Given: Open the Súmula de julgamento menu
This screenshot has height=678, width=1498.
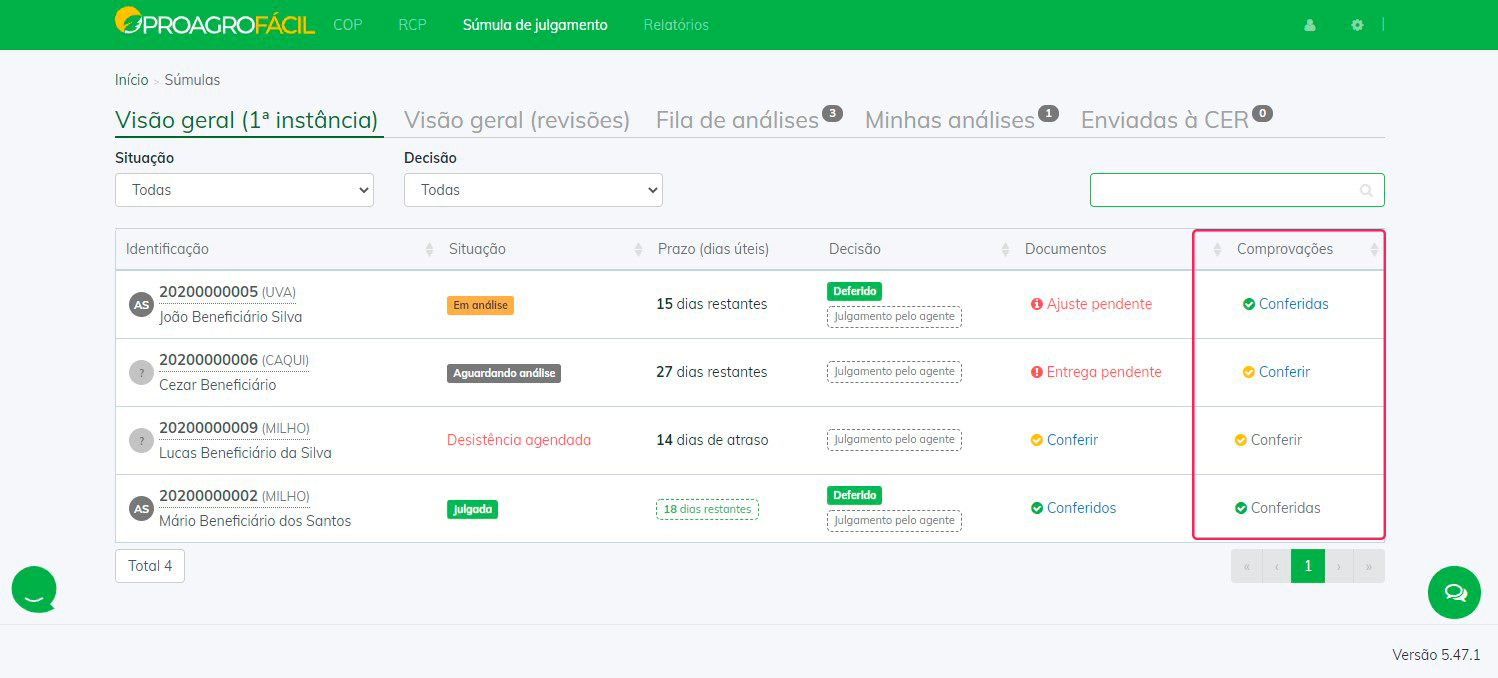Looking at the screenshot, I should [535, 25].
